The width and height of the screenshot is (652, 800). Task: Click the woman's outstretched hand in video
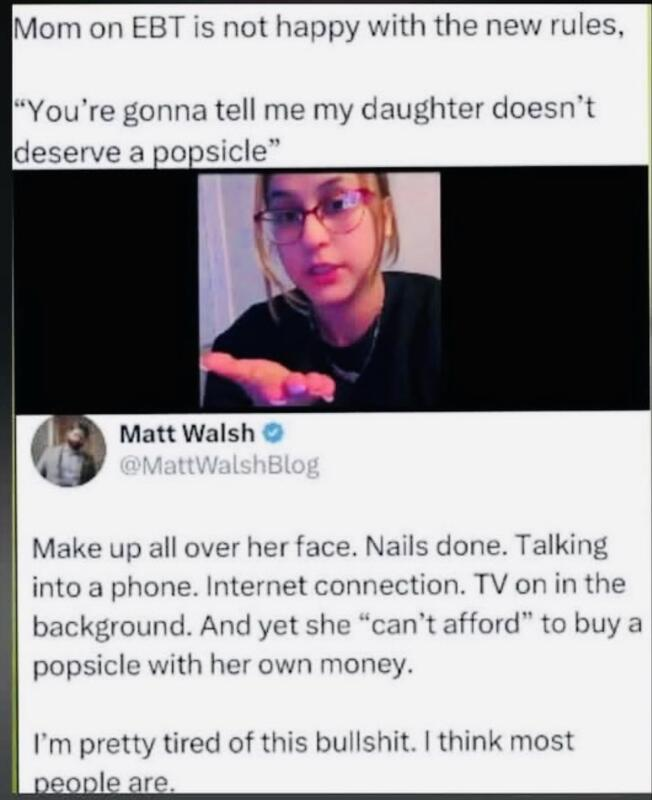tap(267, 377)
